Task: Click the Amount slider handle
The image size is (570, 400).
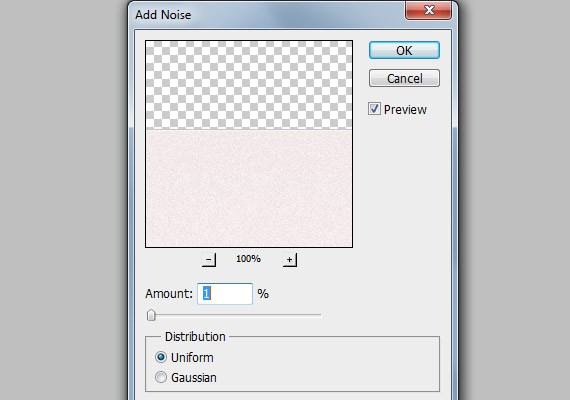Action: tap(151, 315)
